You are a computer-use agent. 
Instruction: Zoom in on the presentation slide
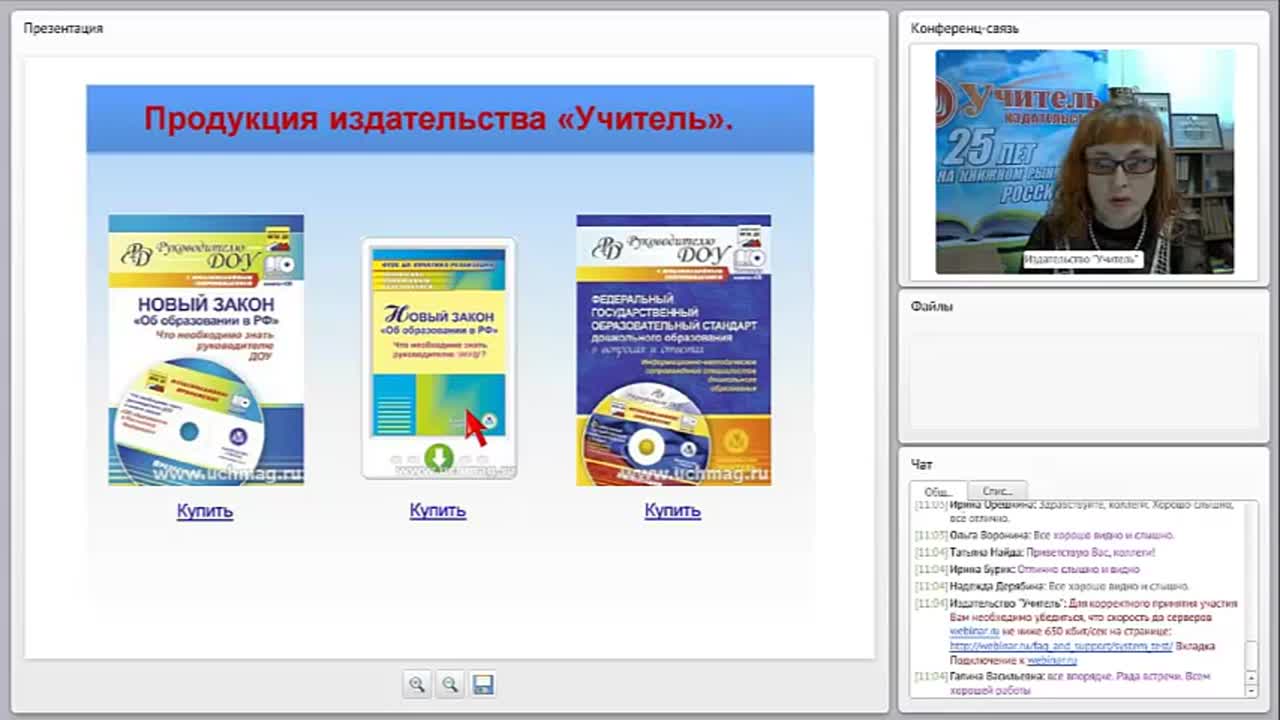pos(417,684)
